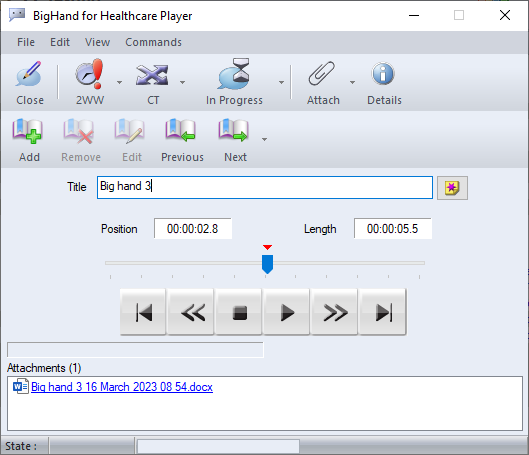Image resolution: width=529 pixels, height=455 pixels.
Task: Click the blue playback position slider thumb
Action: coord(268,264)
